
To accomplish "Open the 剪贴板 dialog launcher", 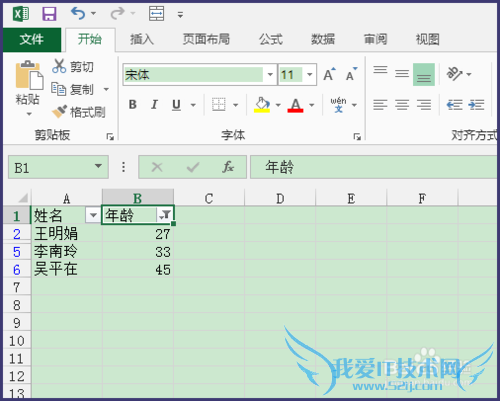I will (x=110, y=137).
